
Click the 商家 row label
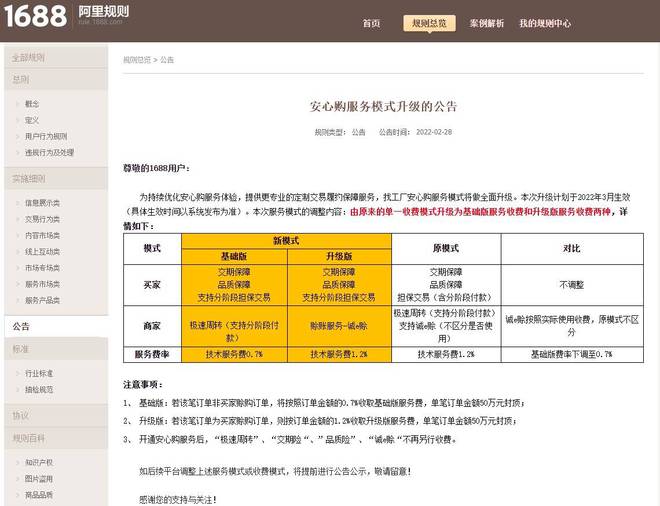(152, 326)
